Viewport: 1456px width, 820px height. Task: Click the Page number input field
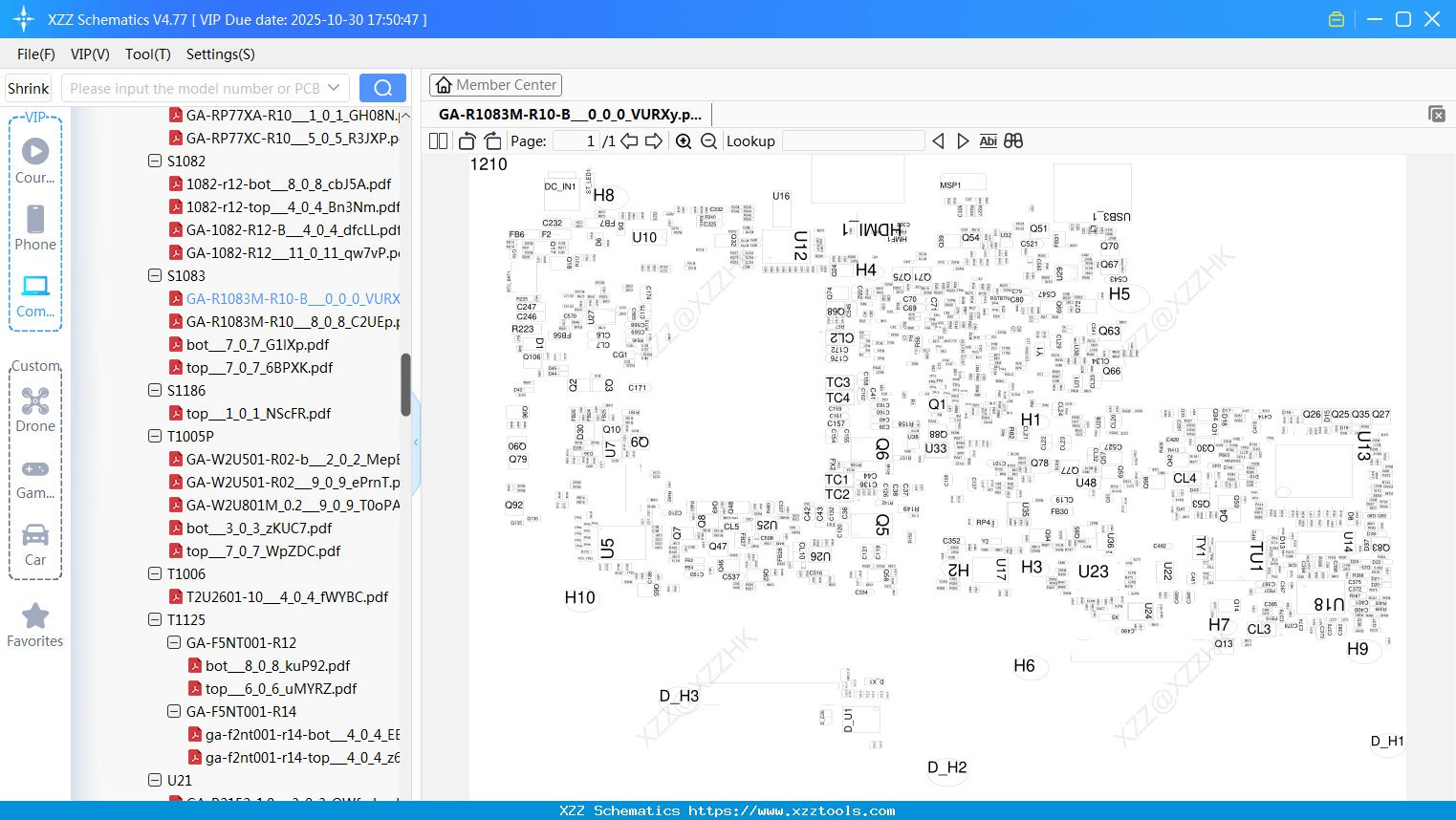point(576,141)
